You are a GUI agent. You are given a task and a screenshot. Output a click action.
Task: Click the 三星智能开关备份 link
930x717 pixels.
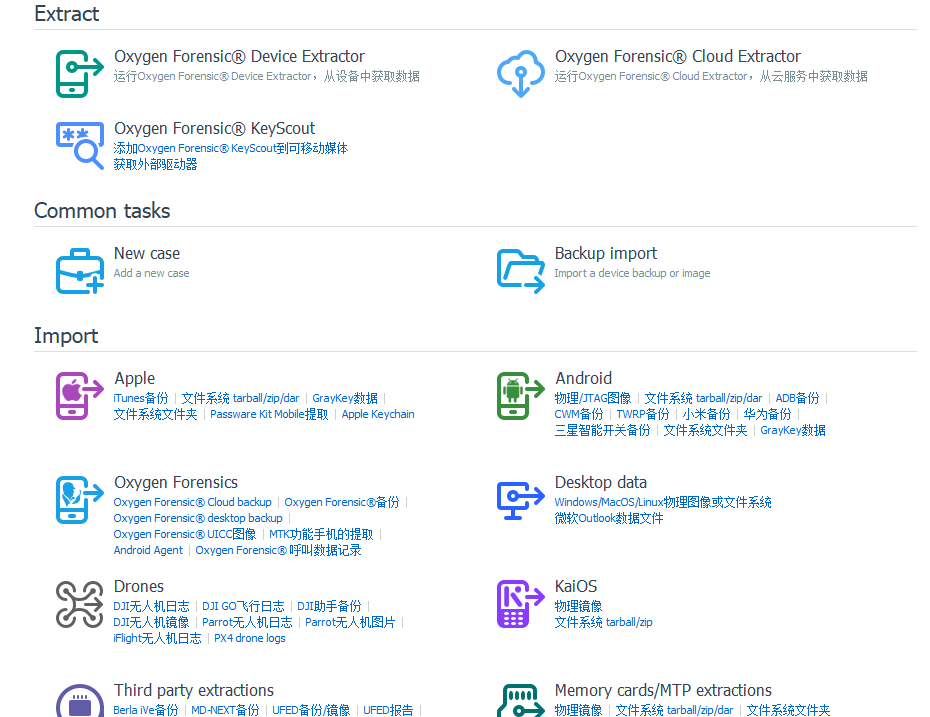602,430
